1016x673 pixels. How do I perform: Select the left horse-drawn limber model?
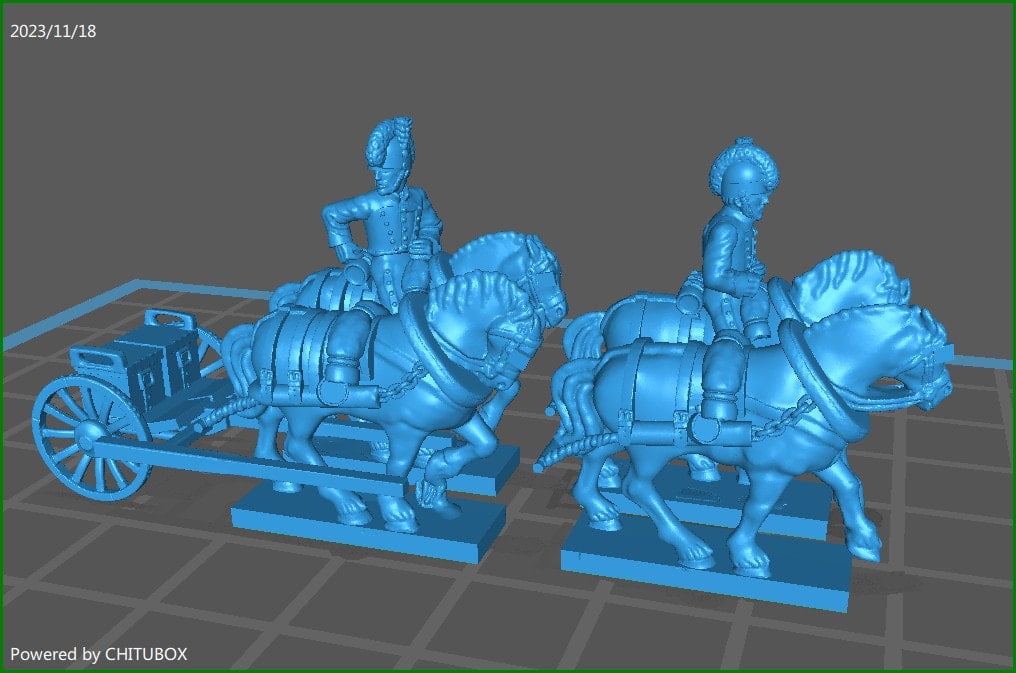point(300,380)
